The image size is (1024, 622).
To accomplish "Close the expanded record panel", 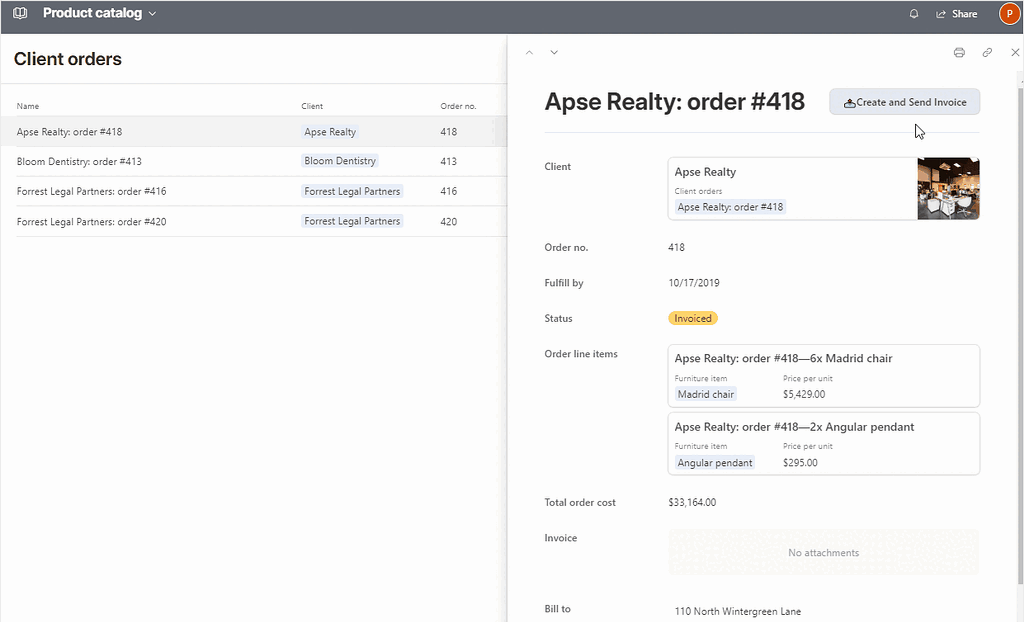I will (1015, 52).
